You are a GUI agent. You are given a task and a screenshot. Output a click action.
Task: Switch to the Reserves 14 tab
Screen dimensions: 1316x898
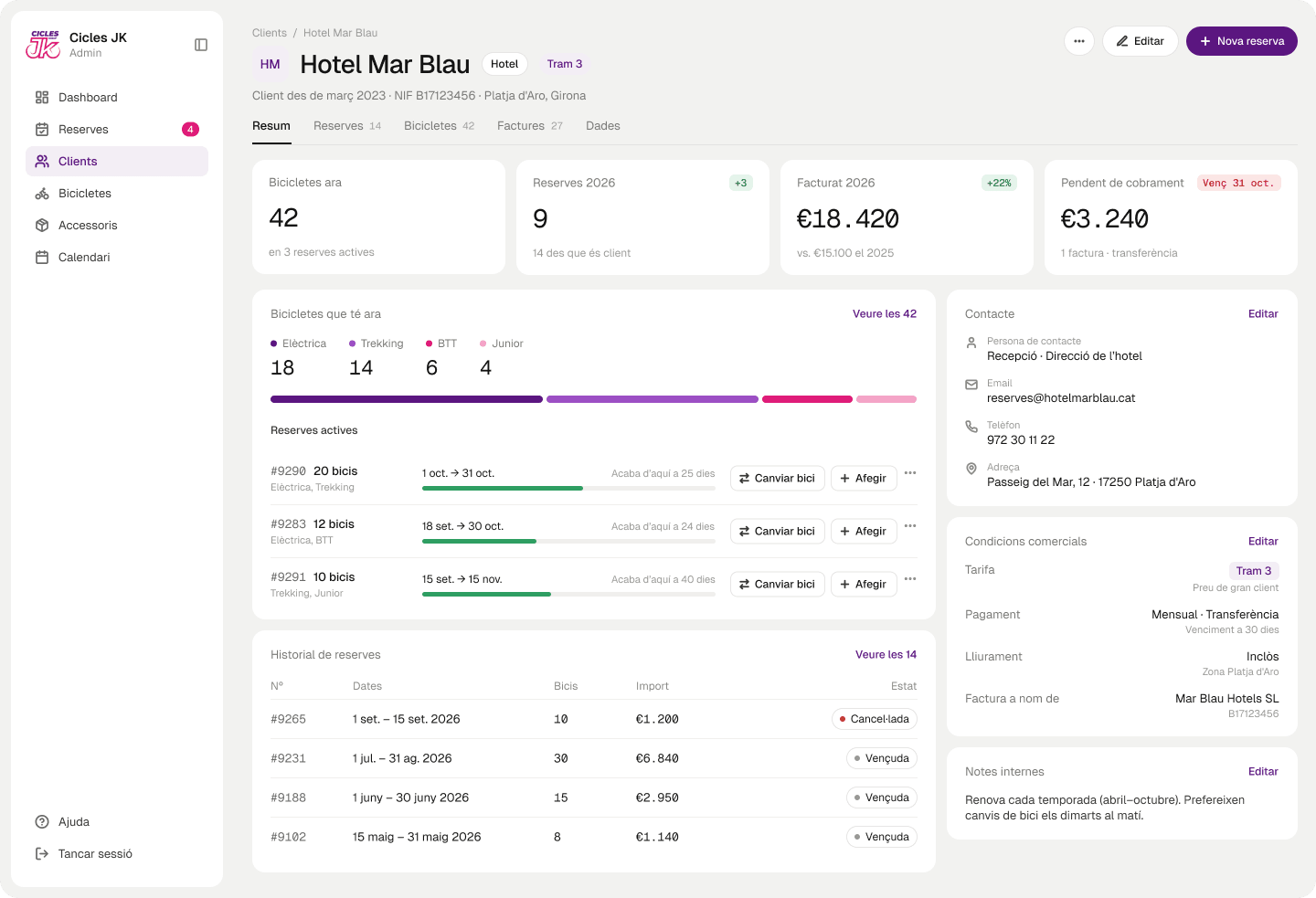pos(347,126)
